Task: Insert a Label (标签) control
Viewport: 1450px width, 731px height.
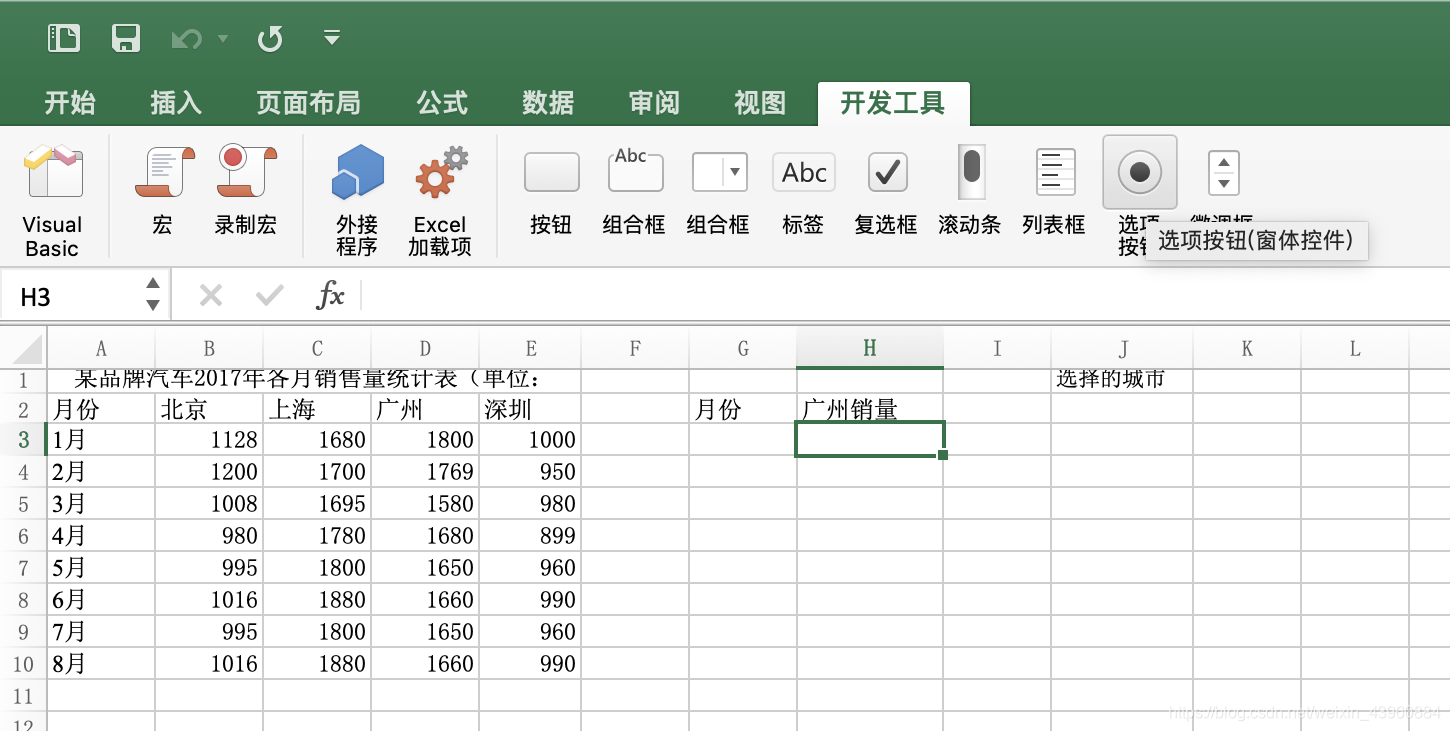Action: (804, 190)
